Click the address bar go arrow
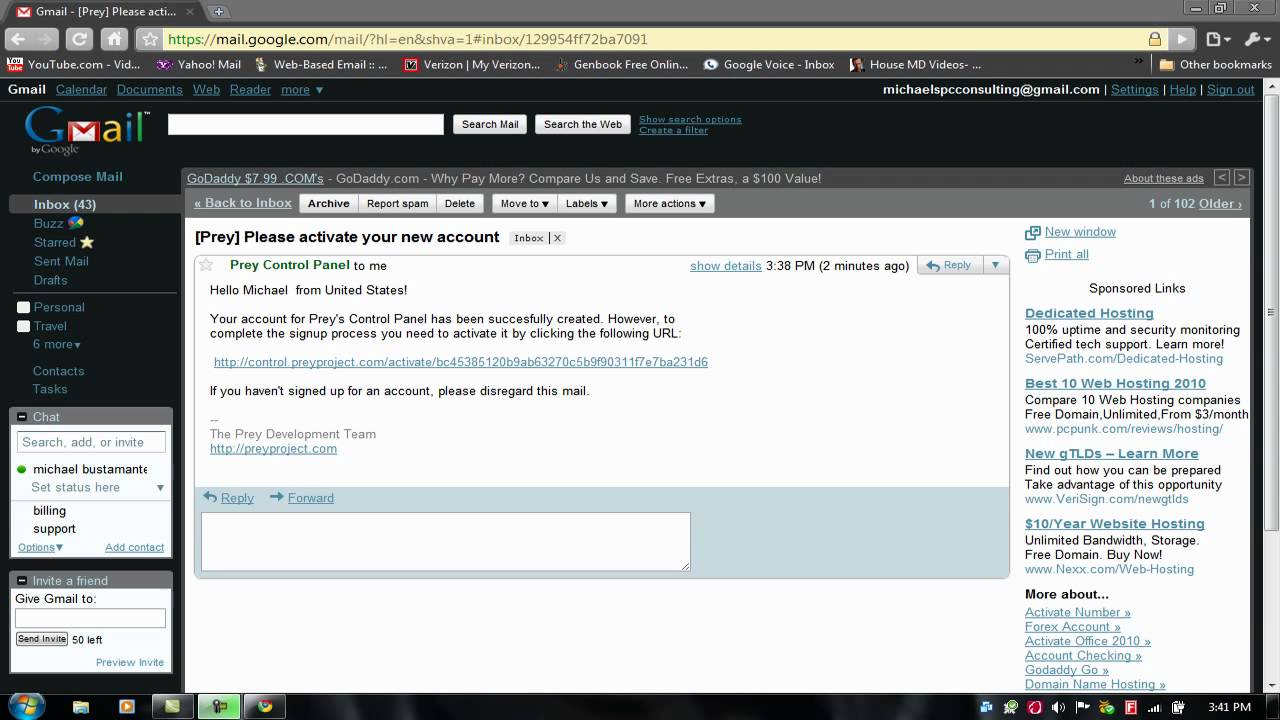Viewport: 1280px width, 720px height. click(1182, 39)
